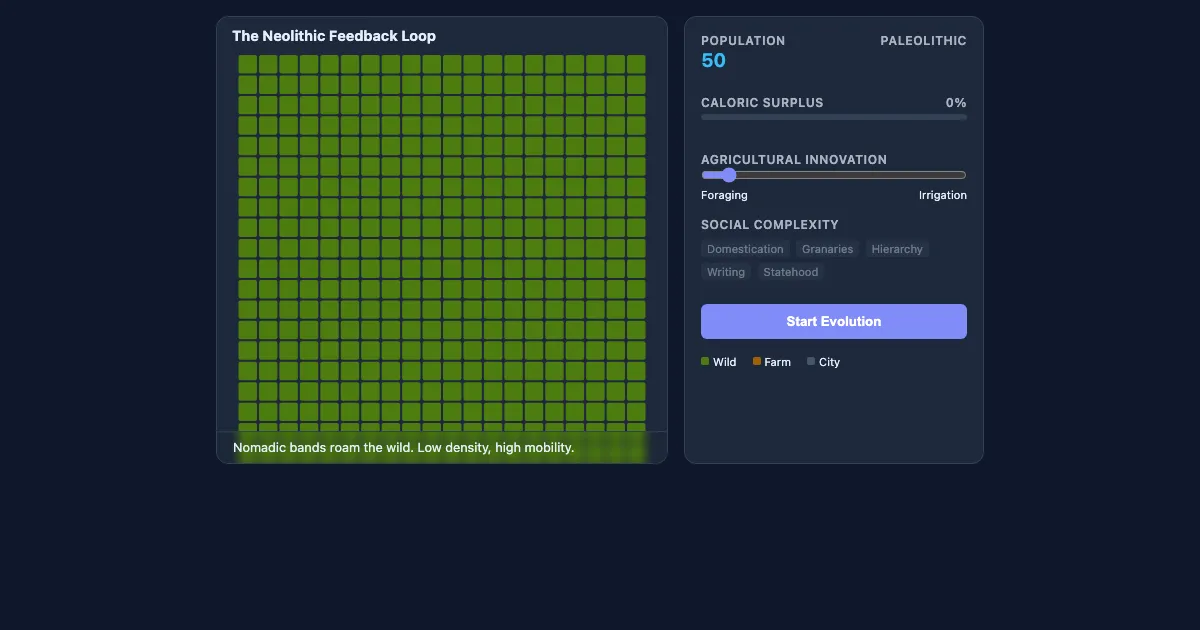Select the Statehood complexity tag
The image size is (1200, 630).
coord(791,272)
